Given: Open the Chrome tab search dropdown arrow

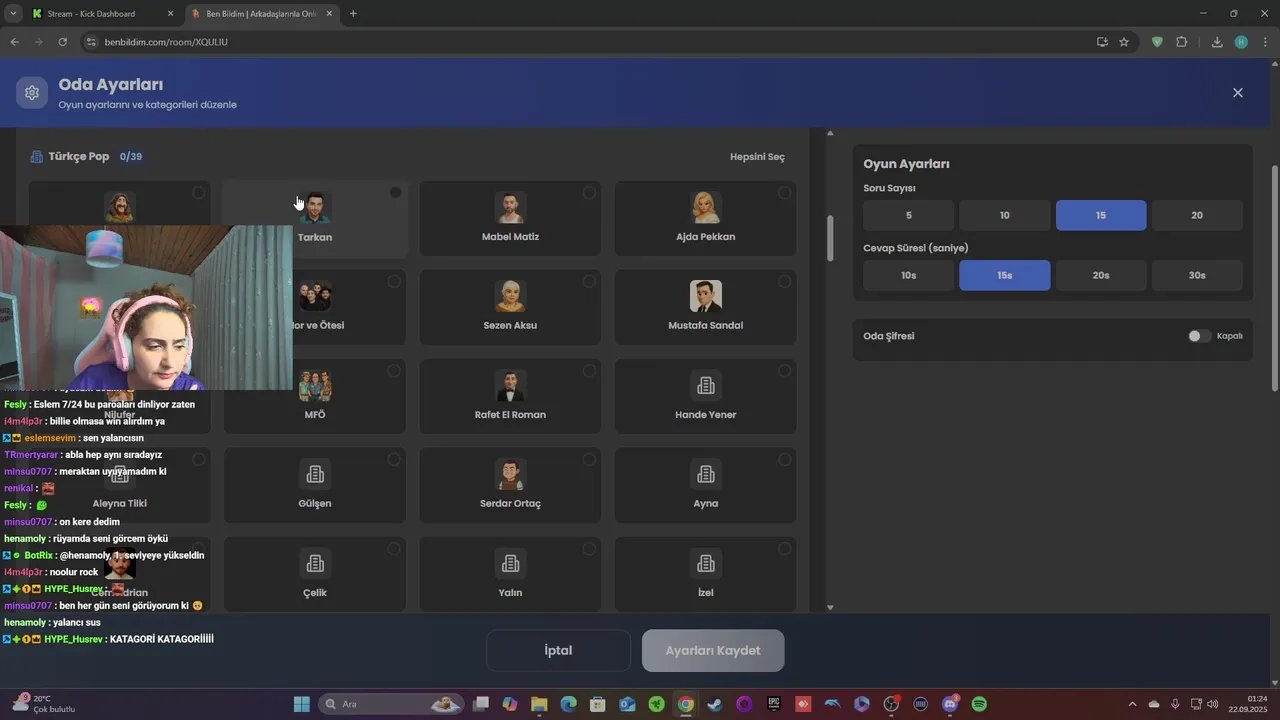Looking at the screenshot, I should click(13, 13).
